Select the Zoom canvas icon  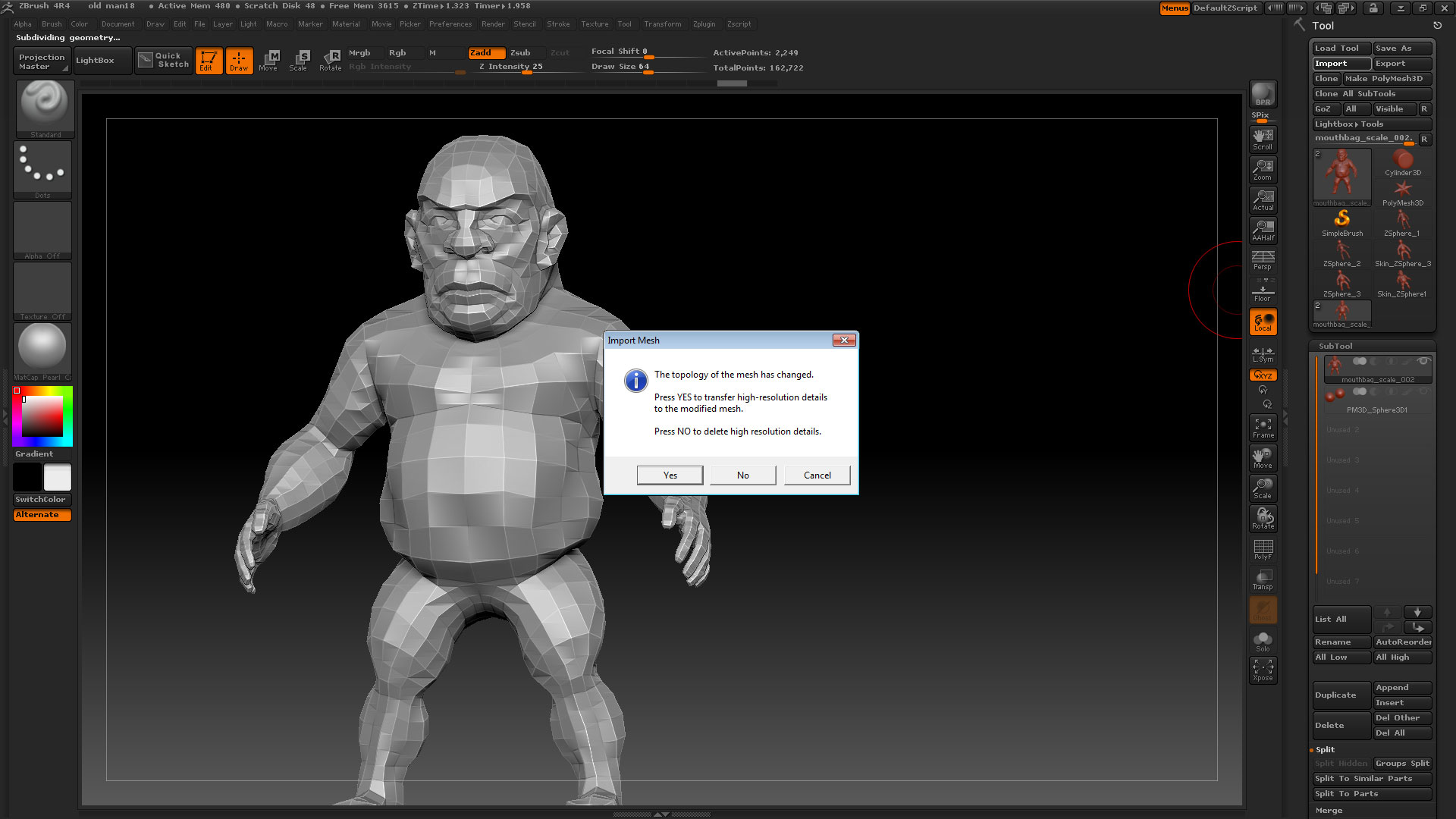(x=1263, y=168)
